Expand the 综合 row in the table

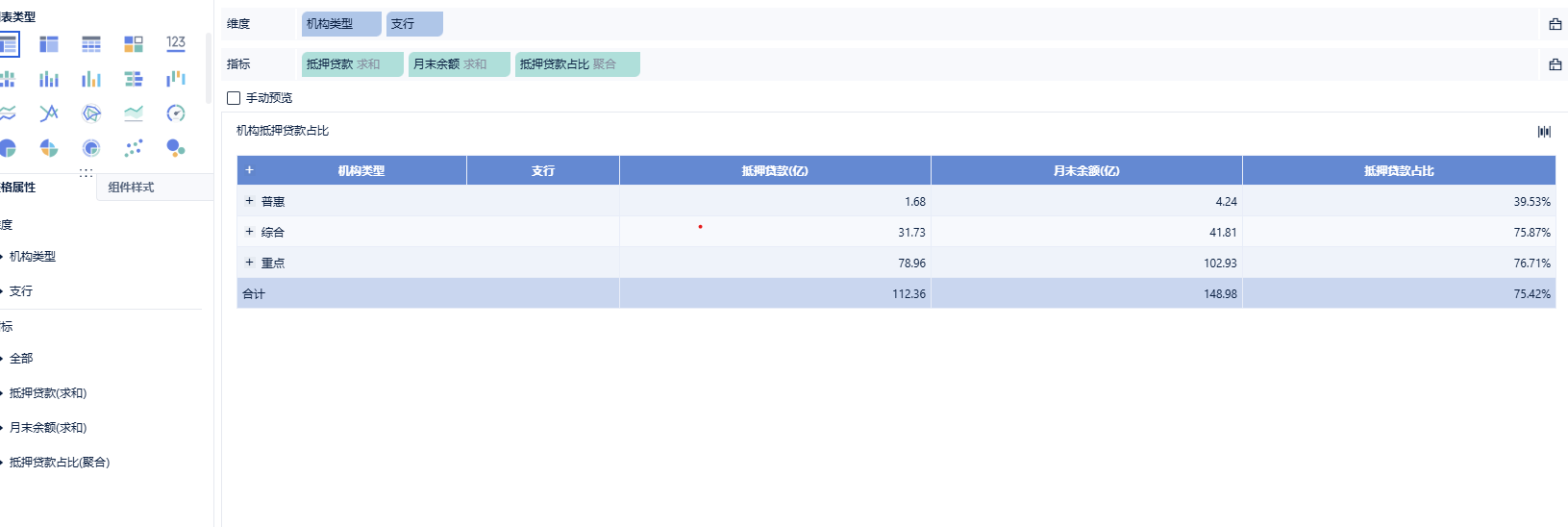click(x=249, y=232)
